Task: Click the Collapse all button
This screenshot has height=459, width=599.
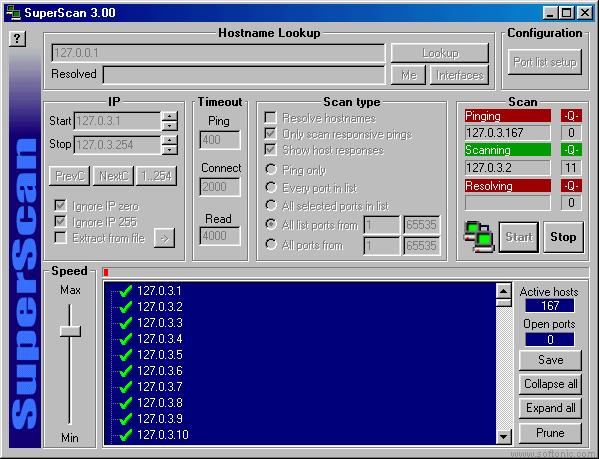Action: [550, 384]
